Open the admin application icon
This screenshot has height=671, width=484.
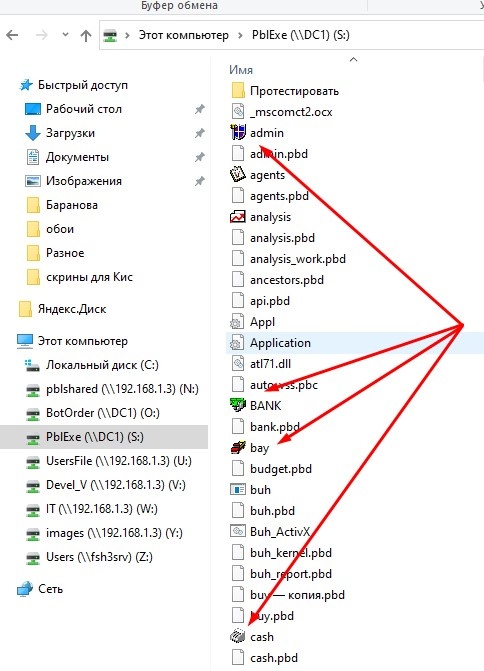point(238,133)
